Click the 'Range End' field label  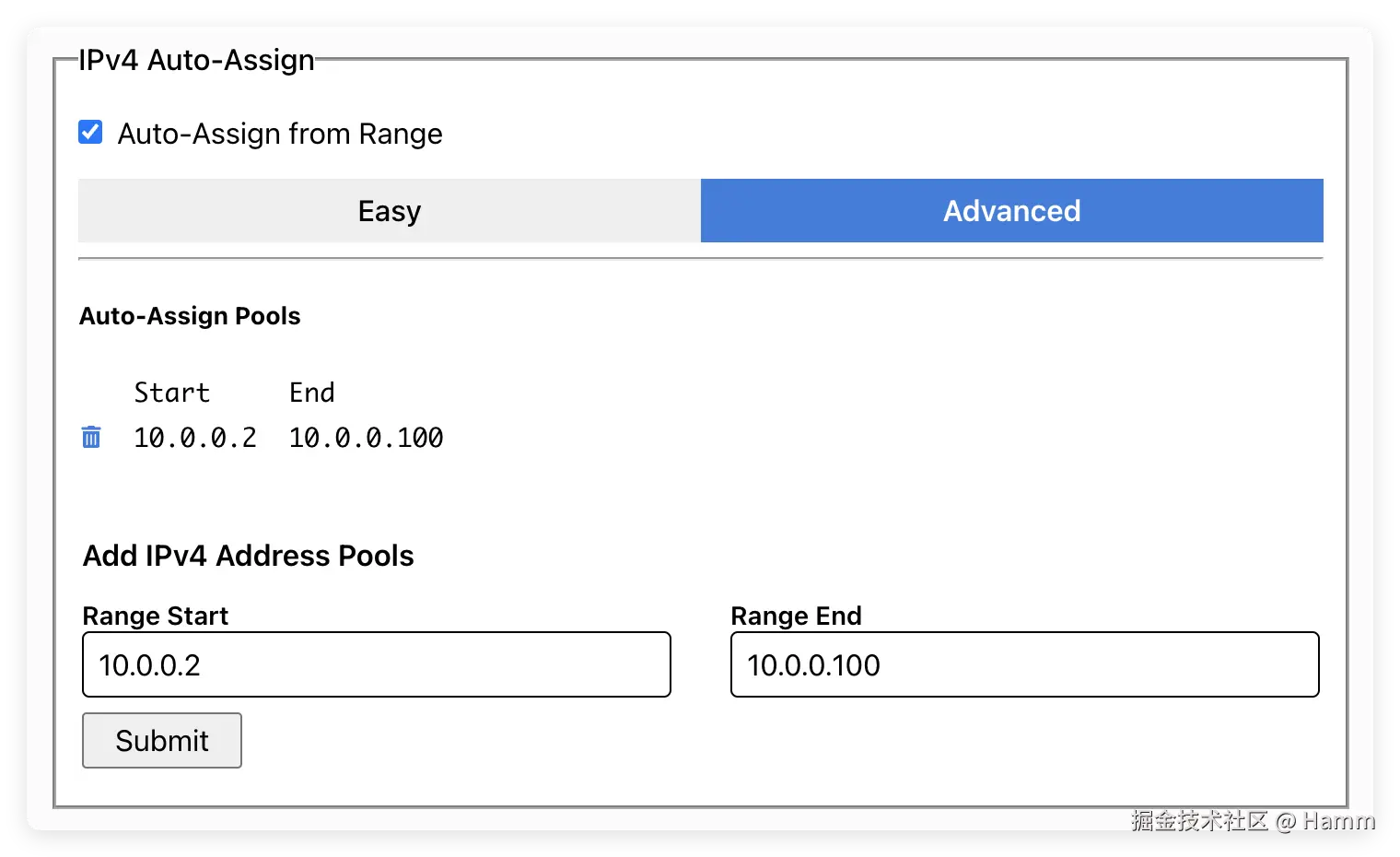(x=796, y=616)
